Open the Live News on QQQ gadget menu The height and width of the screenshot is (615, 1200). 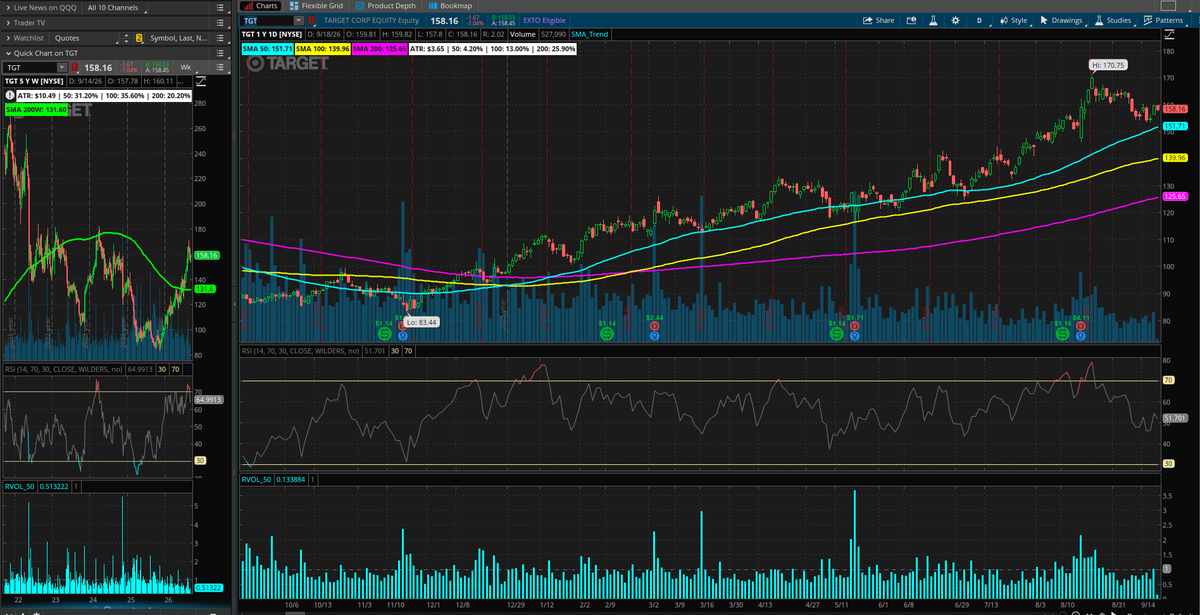(x=219, y=7)
